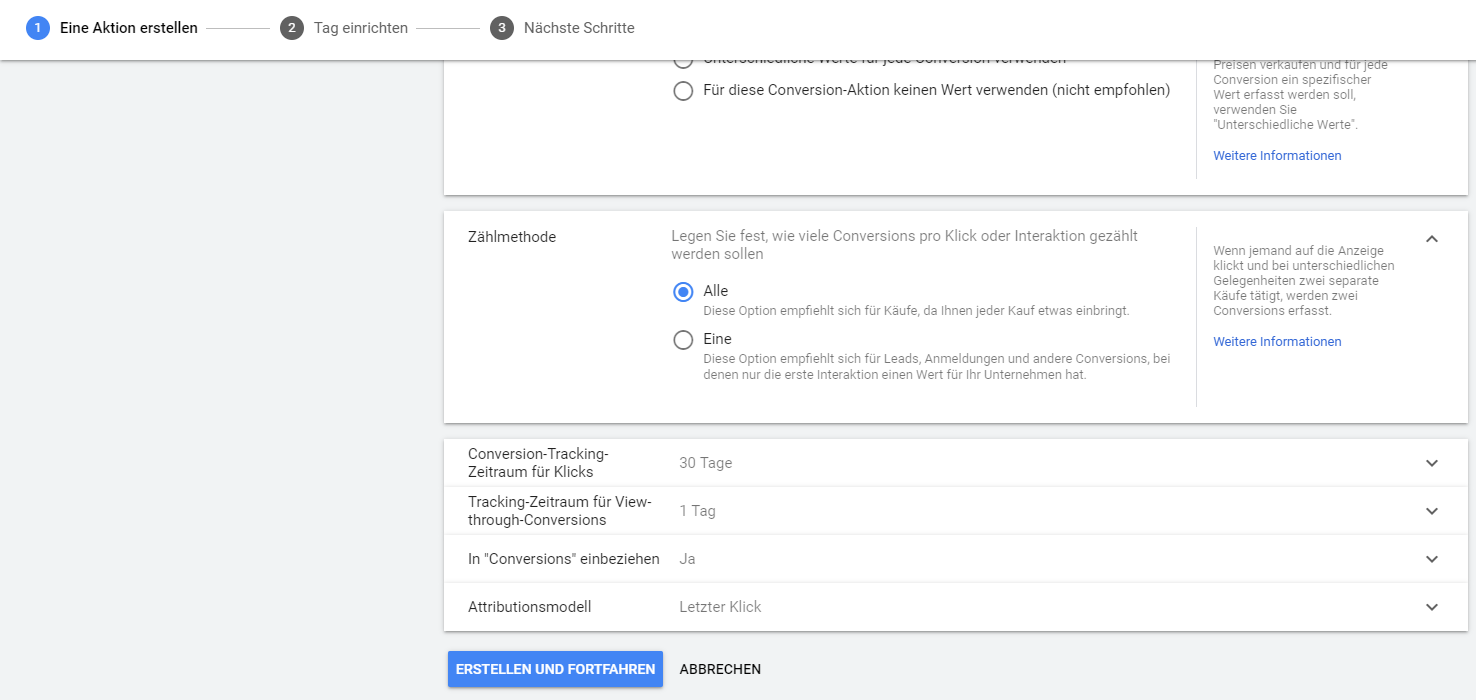The width and height of the screenshot is (1476, 700).
Task: Select 'Alle' counting method radio
Action: [x=683, y=292]
